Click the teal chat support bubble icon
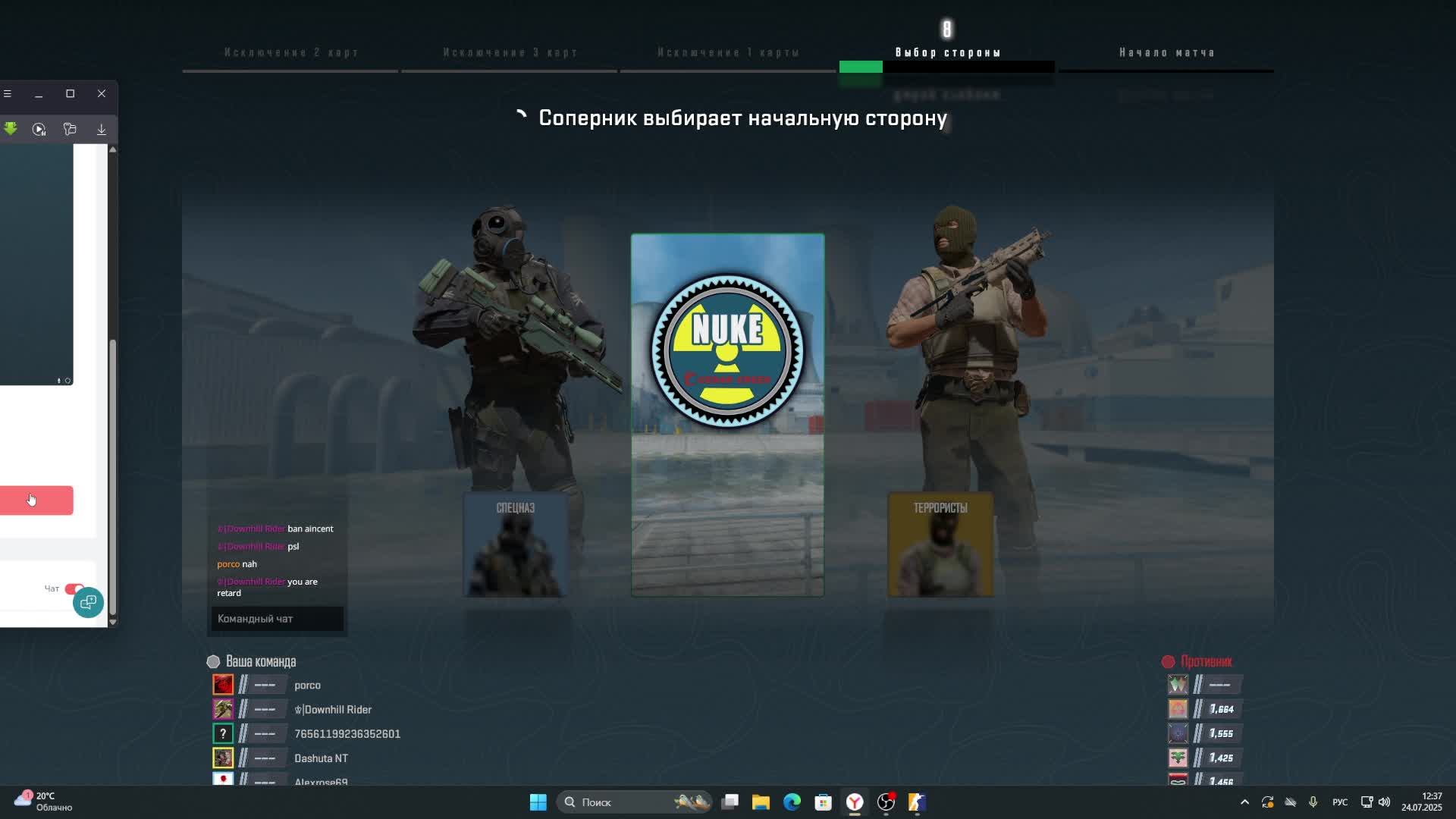This screenshot has width=1456, height=819. 88,602
